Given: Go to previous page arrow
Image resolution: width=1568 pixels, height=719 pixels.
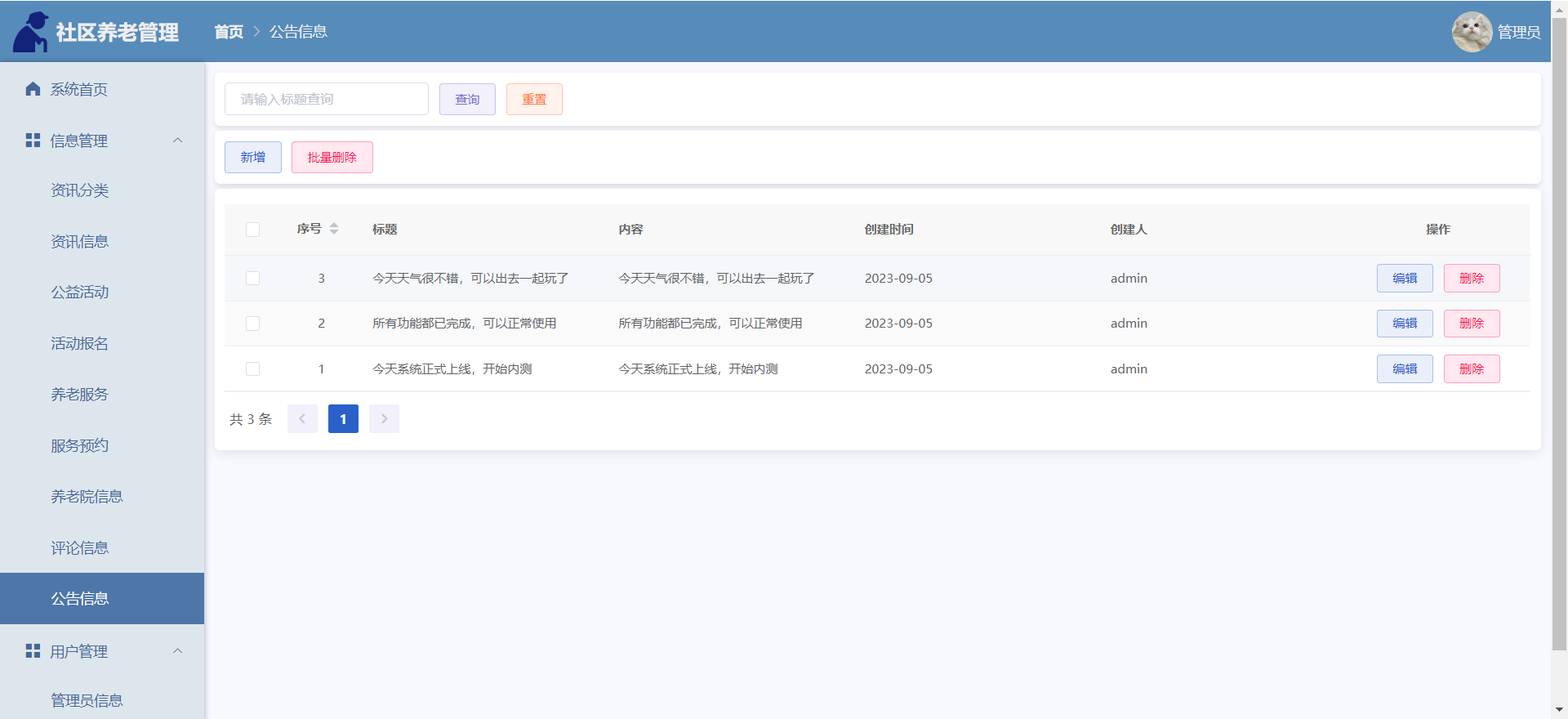Looking at the screenshot, I should tap(302, 419).
